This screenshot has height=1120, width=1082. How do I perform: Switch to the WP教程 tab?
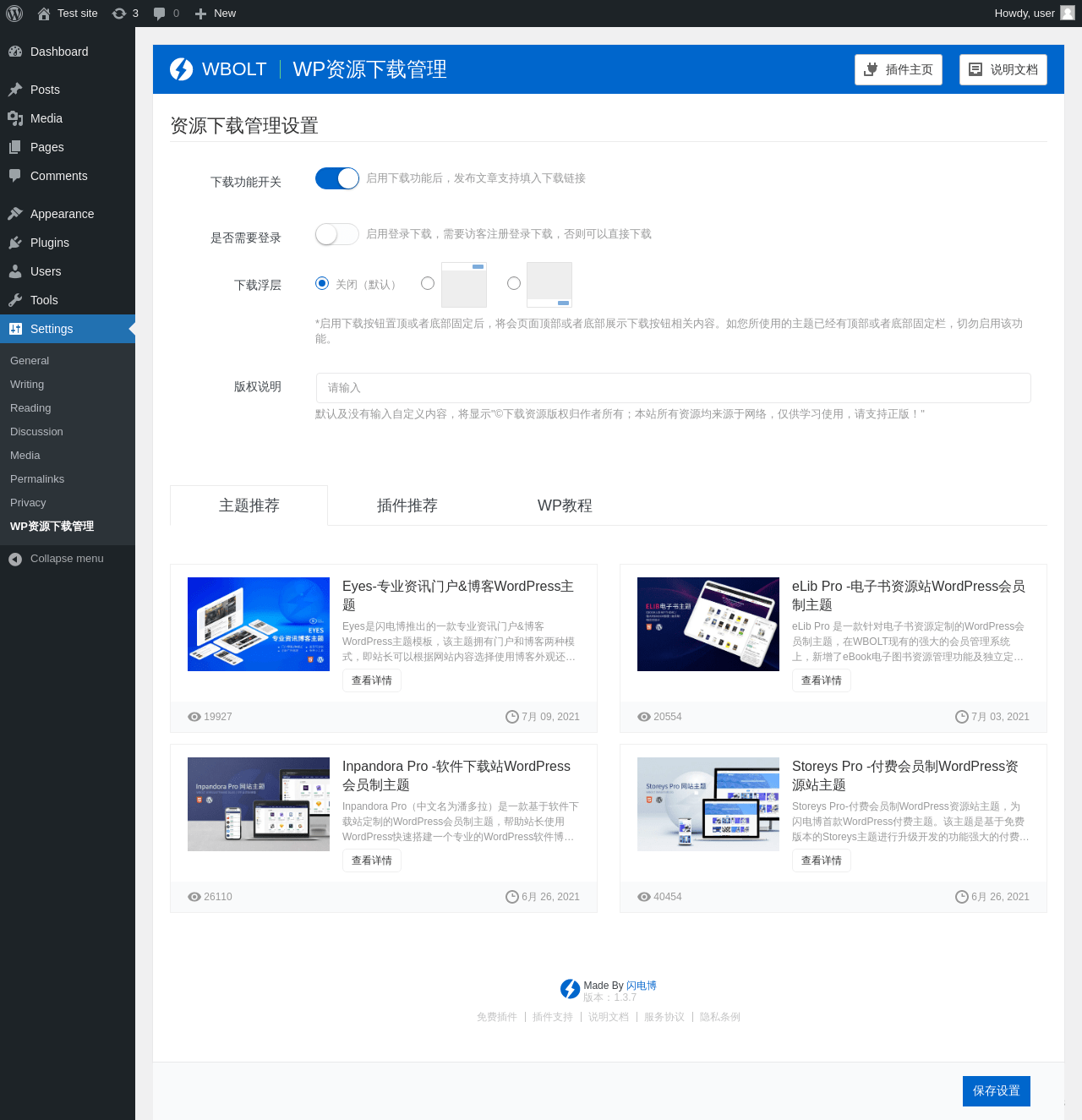point(565,505)
